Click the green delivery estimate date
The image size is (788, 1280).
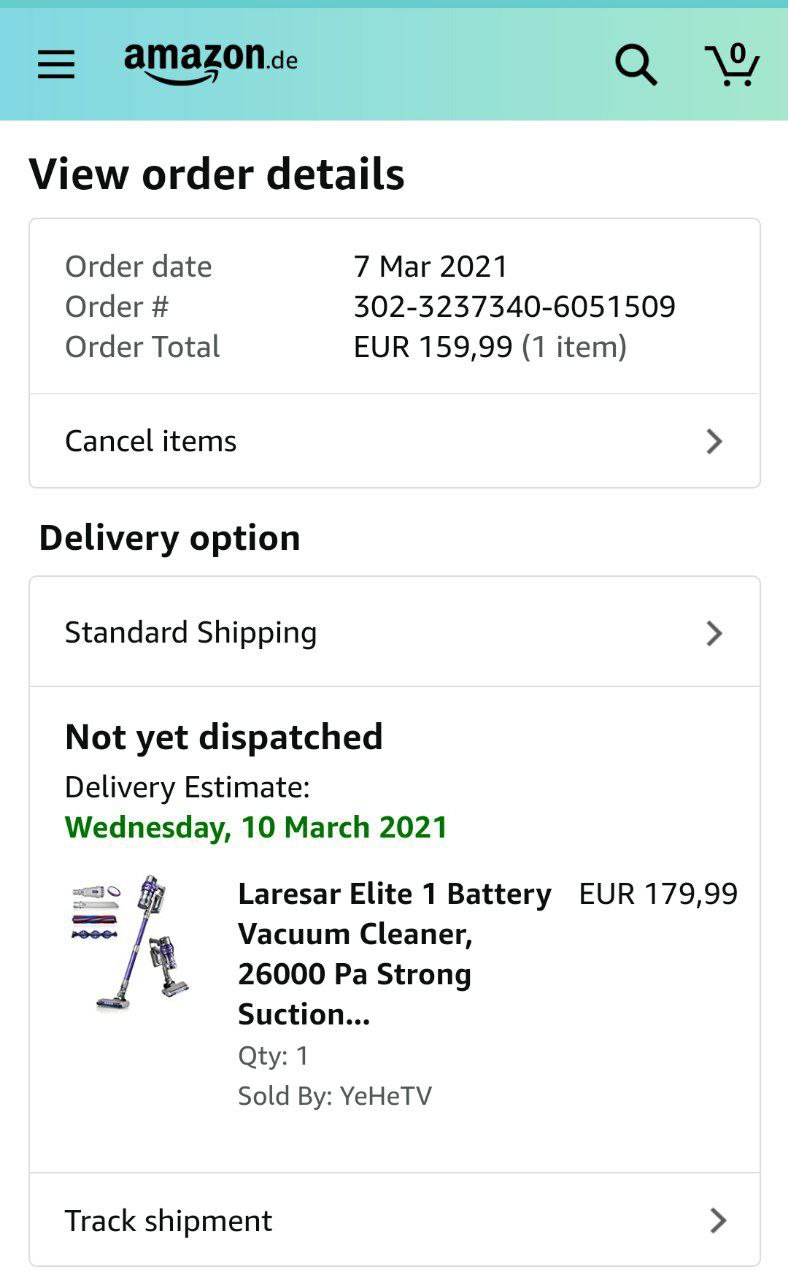pyautogui.click(x=256, y=828)
